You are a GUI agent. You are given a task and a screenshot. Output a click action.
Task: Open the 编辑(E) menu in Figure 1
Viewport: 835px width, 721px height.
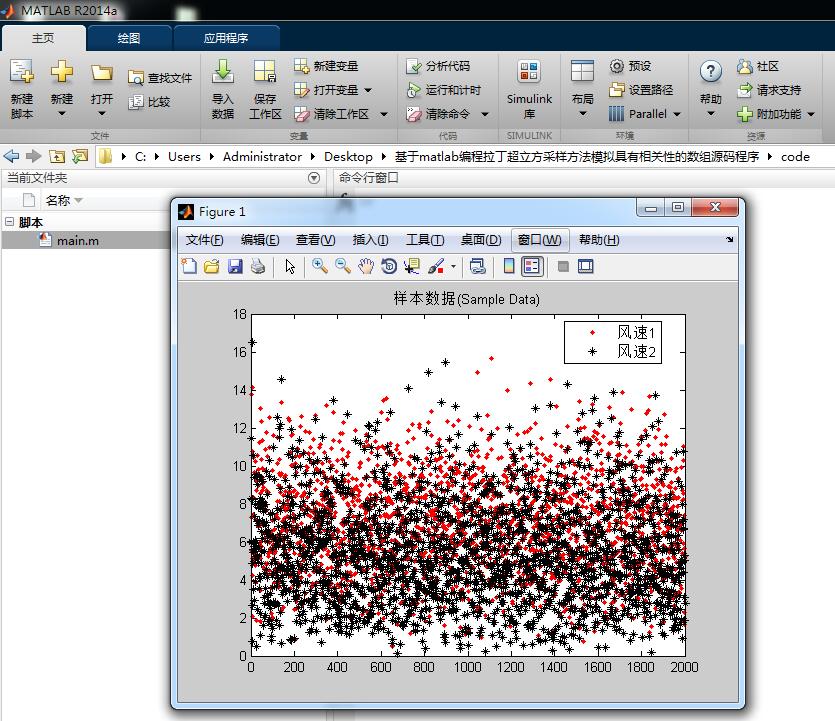[x=260, y=240]
